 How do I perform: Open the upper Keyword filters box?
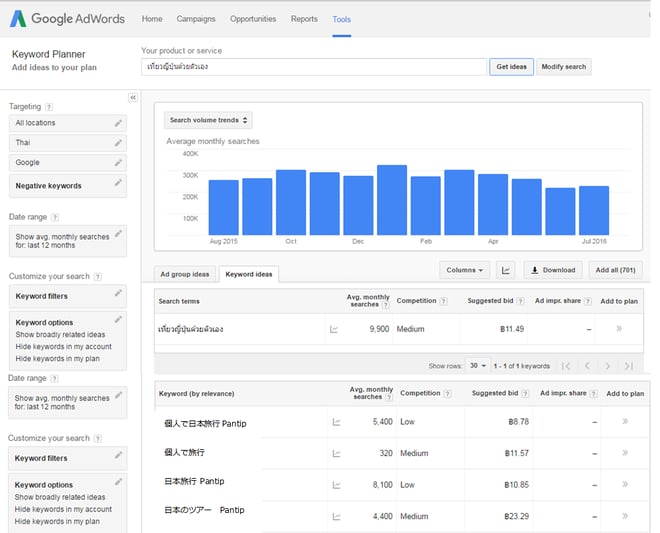67,296
